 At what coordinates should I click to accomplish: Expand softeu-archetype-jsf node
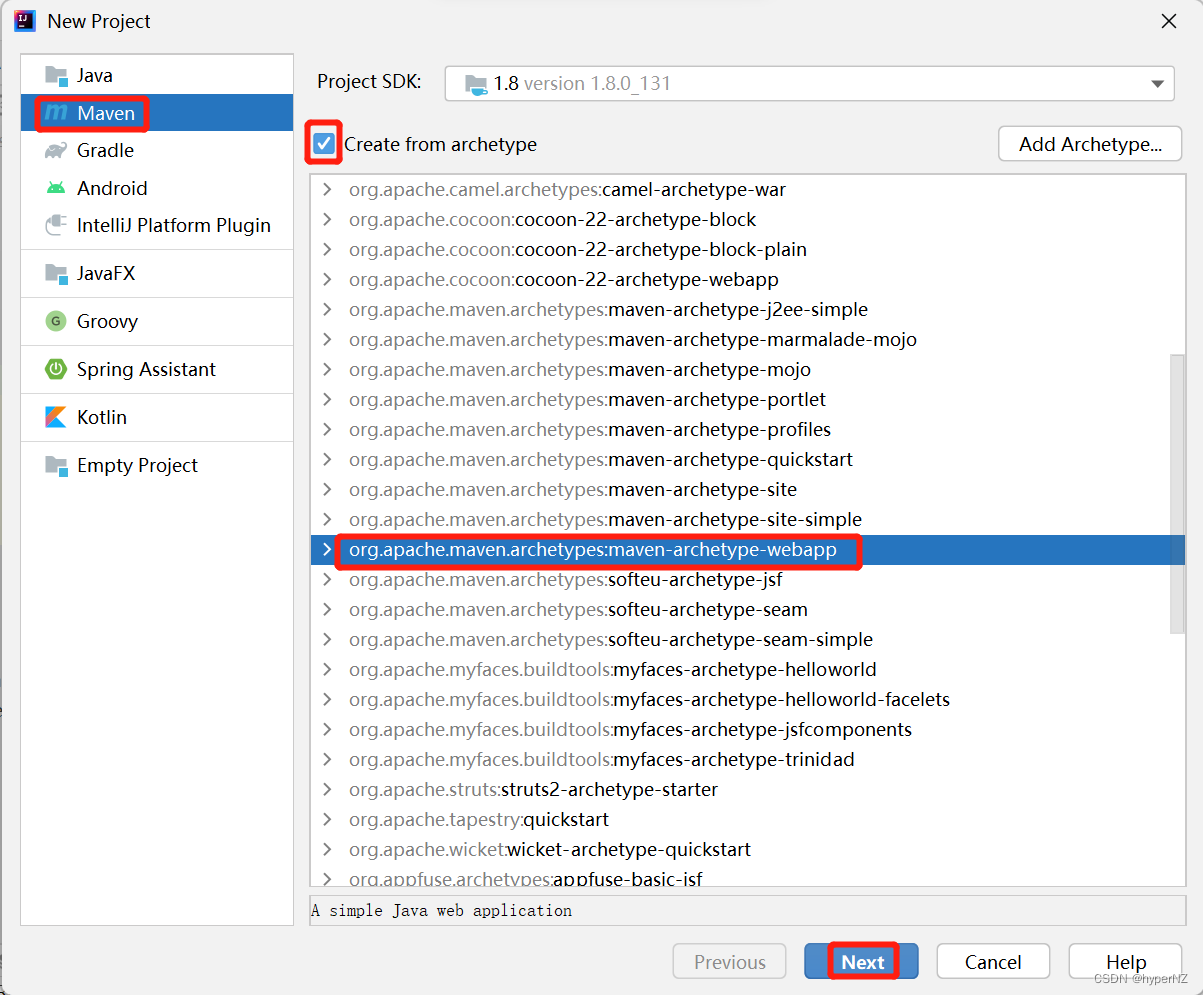click(x=327, y=579)
